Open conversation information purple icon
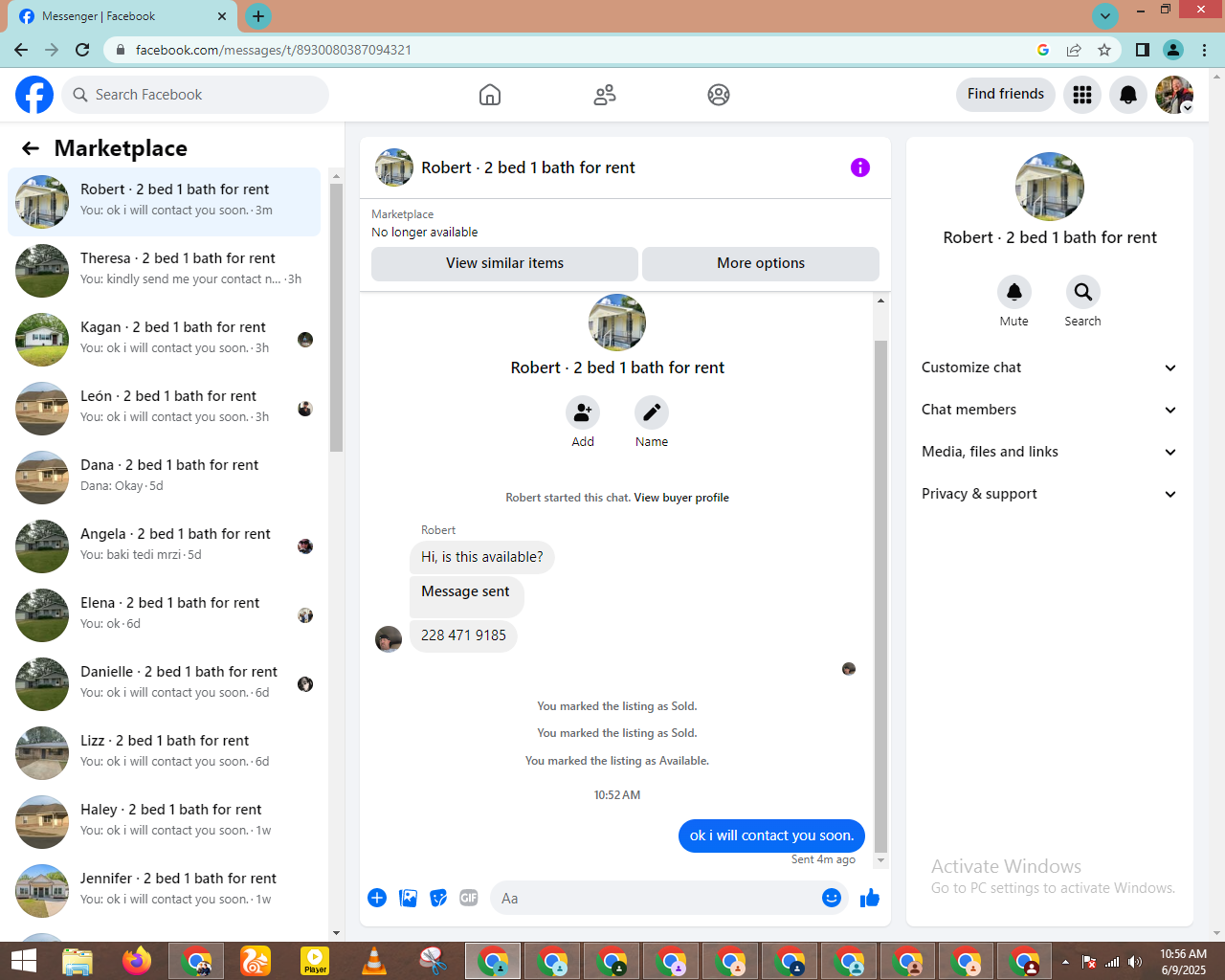Viewport: 1225px width, 980px height. click(860, 167)
